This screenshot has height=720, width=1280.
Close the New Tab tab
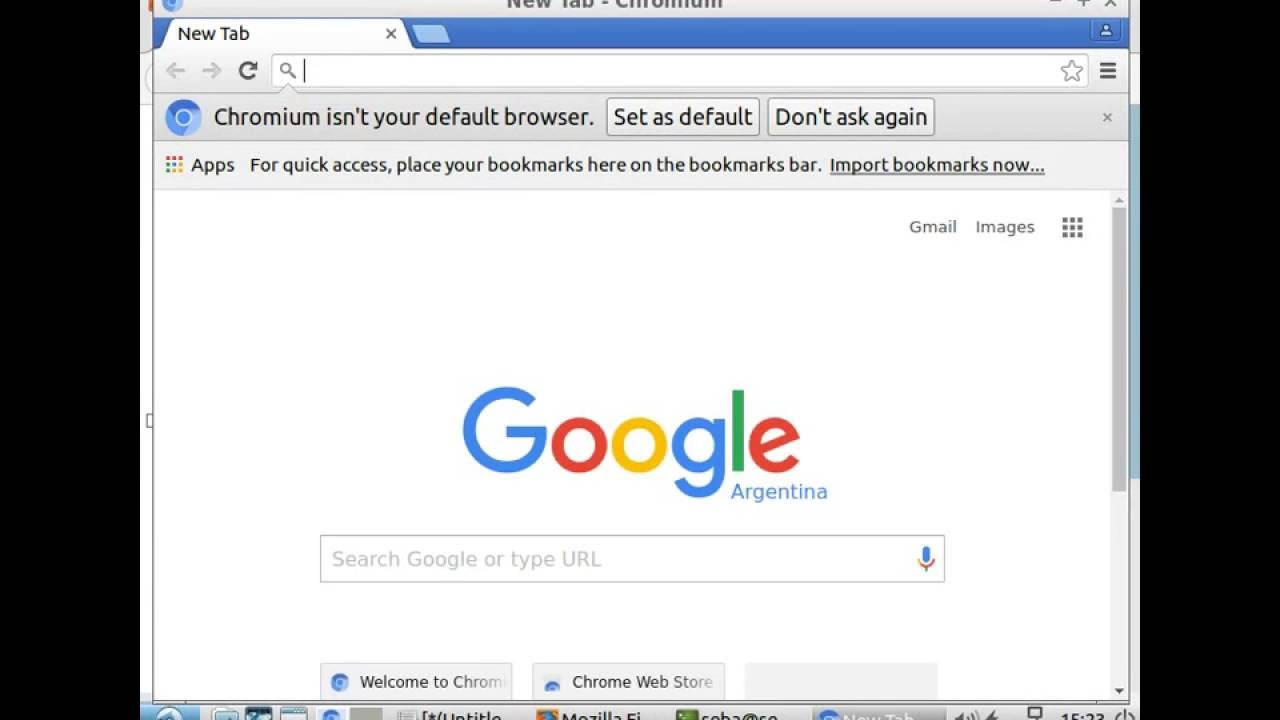391,34
